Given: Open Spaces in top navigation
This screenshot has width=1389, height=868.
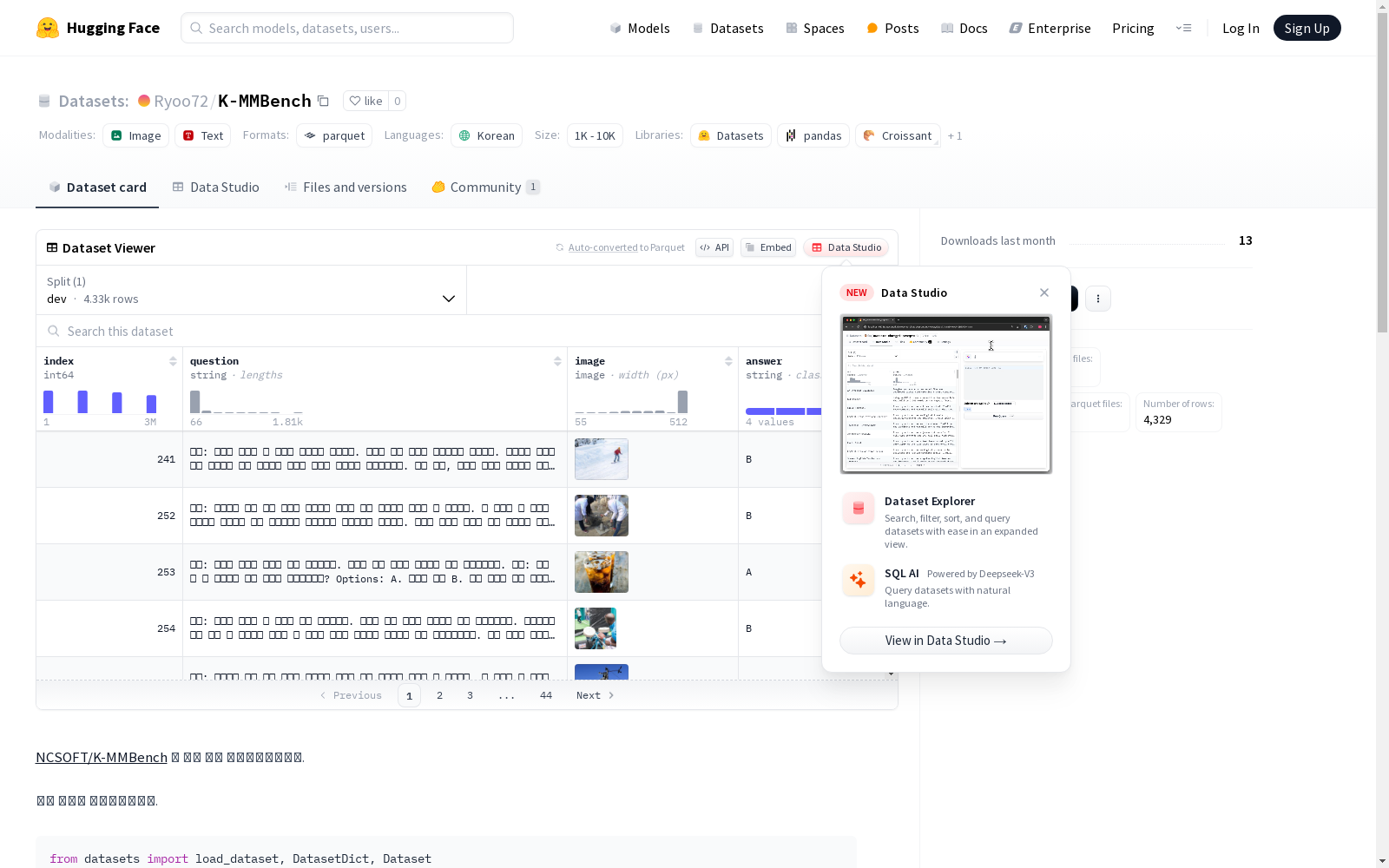Looking at the screenshot, I should click(x=815, y=28).
